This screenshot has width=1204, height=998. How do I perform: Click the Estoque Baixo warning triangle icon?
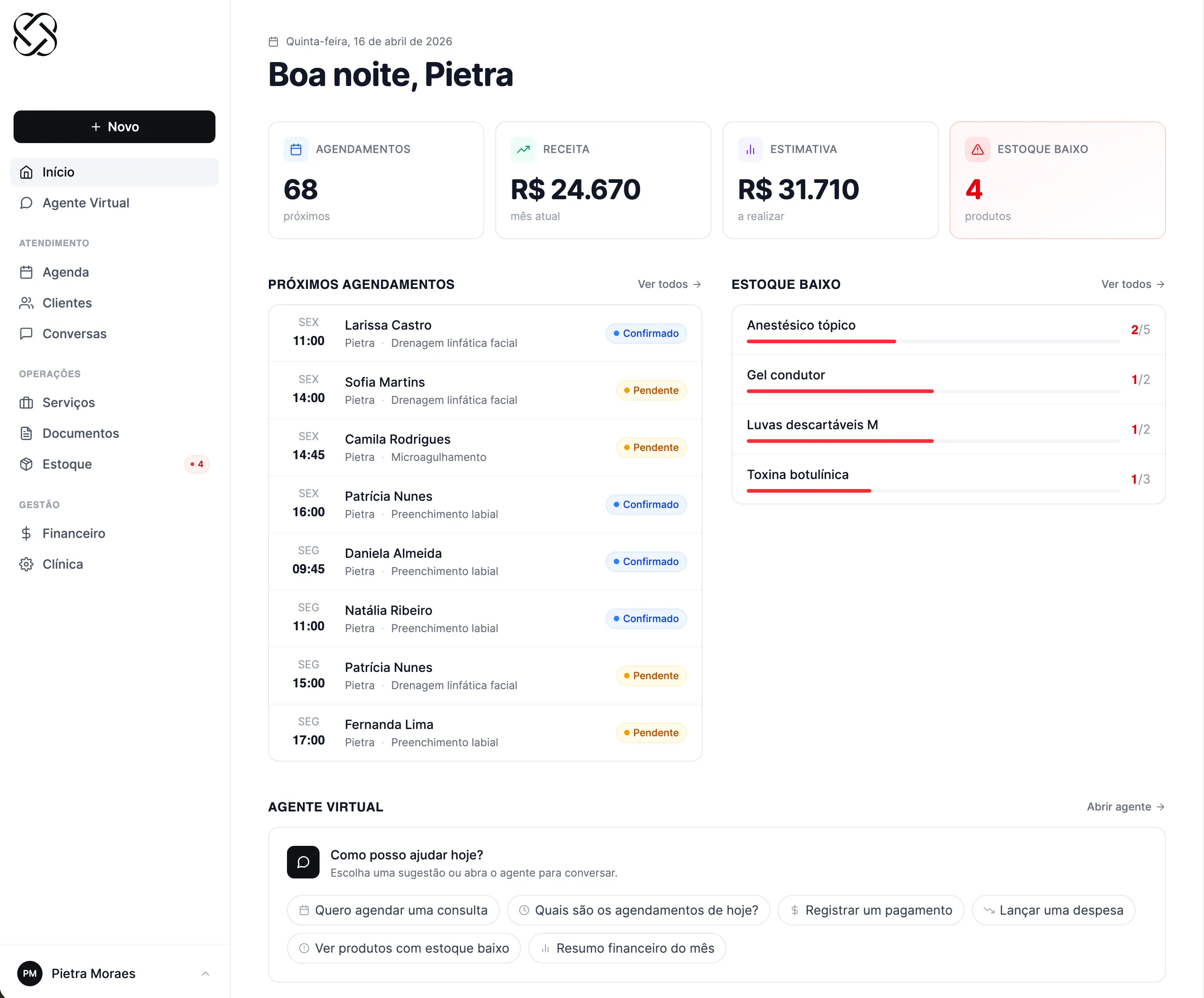[x=978, y=150]
